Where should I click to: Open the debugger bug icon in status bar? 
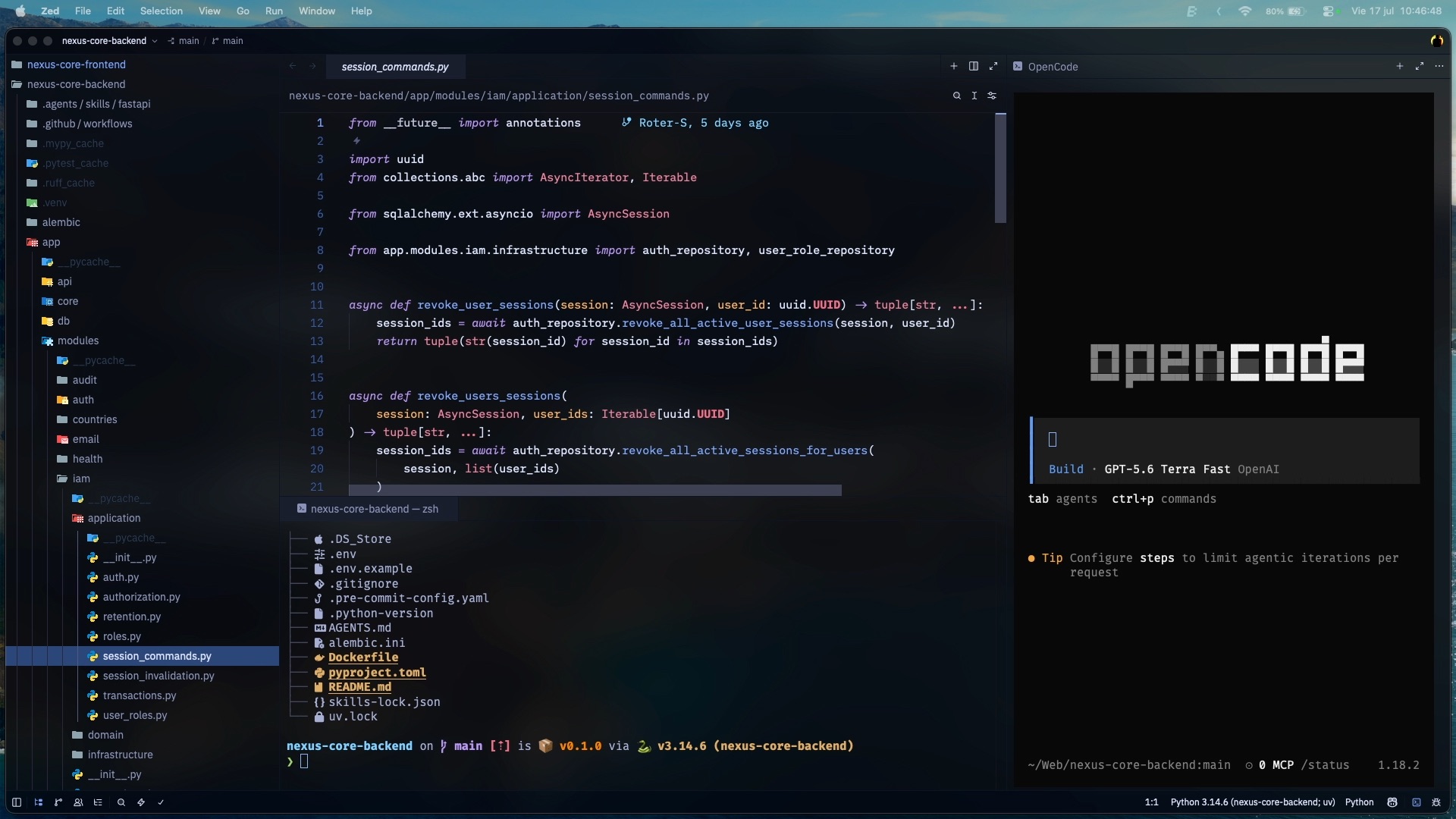coord(1436,802)
